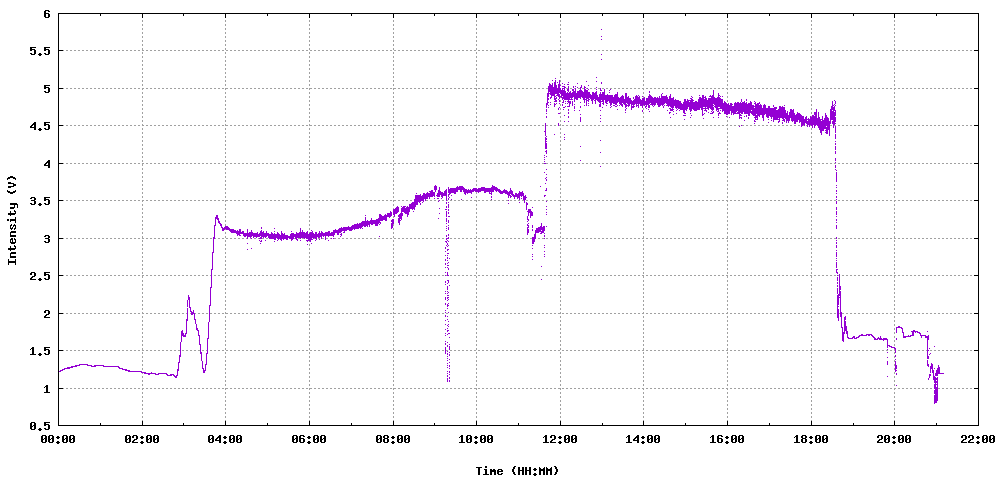Screen dimensions: 1000x480
Task: Click the 5.5 intensity axis value
Action: point(40,51)
